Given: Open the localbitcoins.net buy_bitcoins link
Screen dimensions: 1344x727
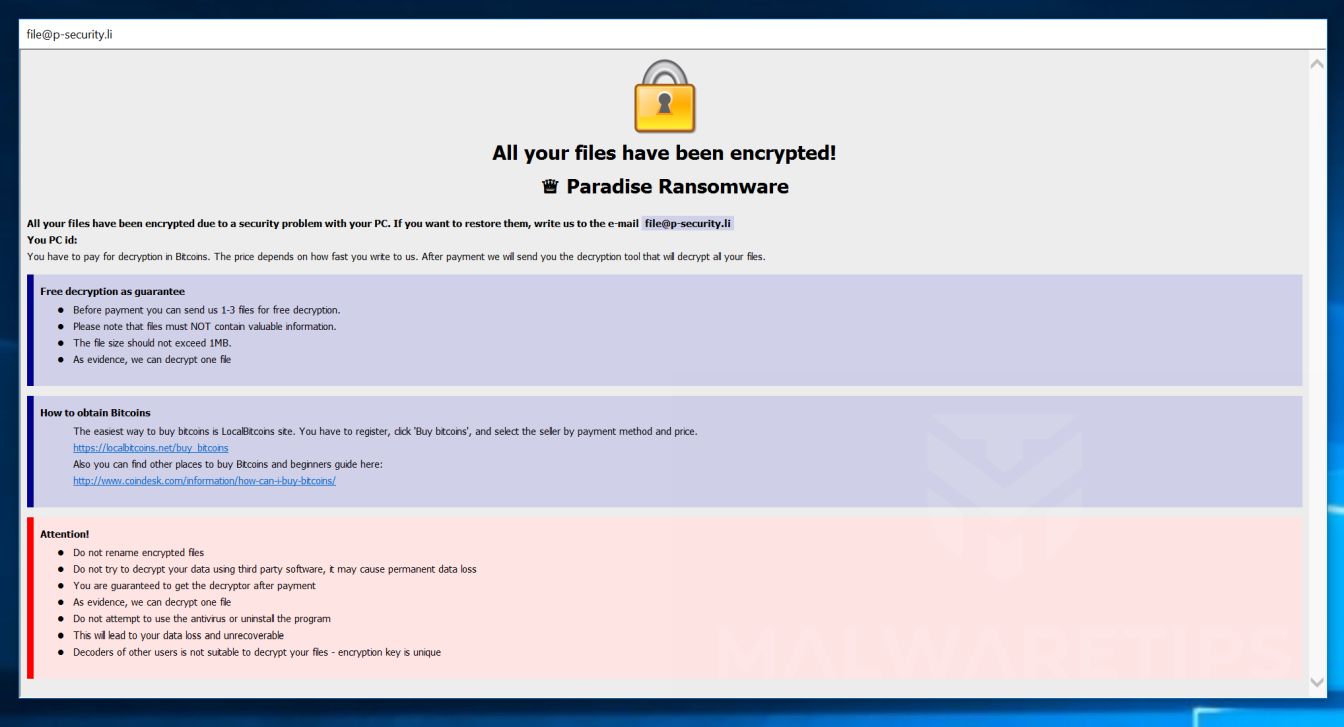Looking at the screenshot, I should 150,448.
